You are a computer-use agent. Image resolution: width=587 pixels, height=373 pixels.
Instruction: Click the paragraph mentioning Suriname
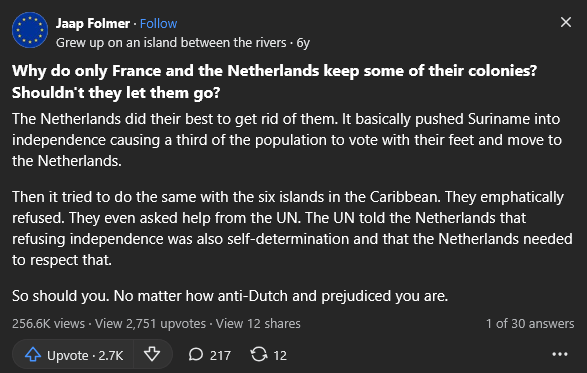(x=287, y=140)
